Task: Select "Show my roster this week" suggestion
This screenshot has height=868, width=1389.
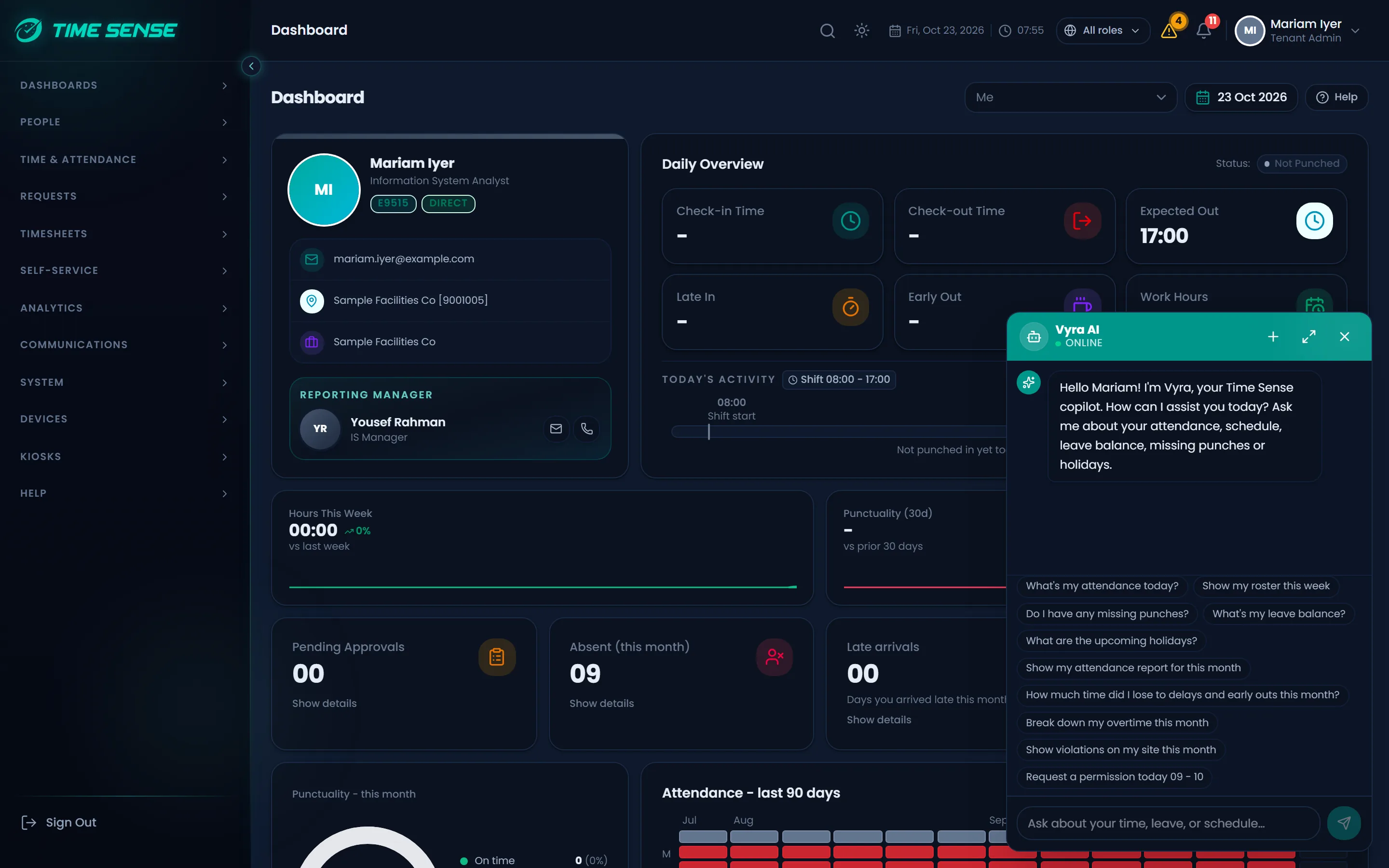Action: pyautogui.click(x=1266, y=585)
